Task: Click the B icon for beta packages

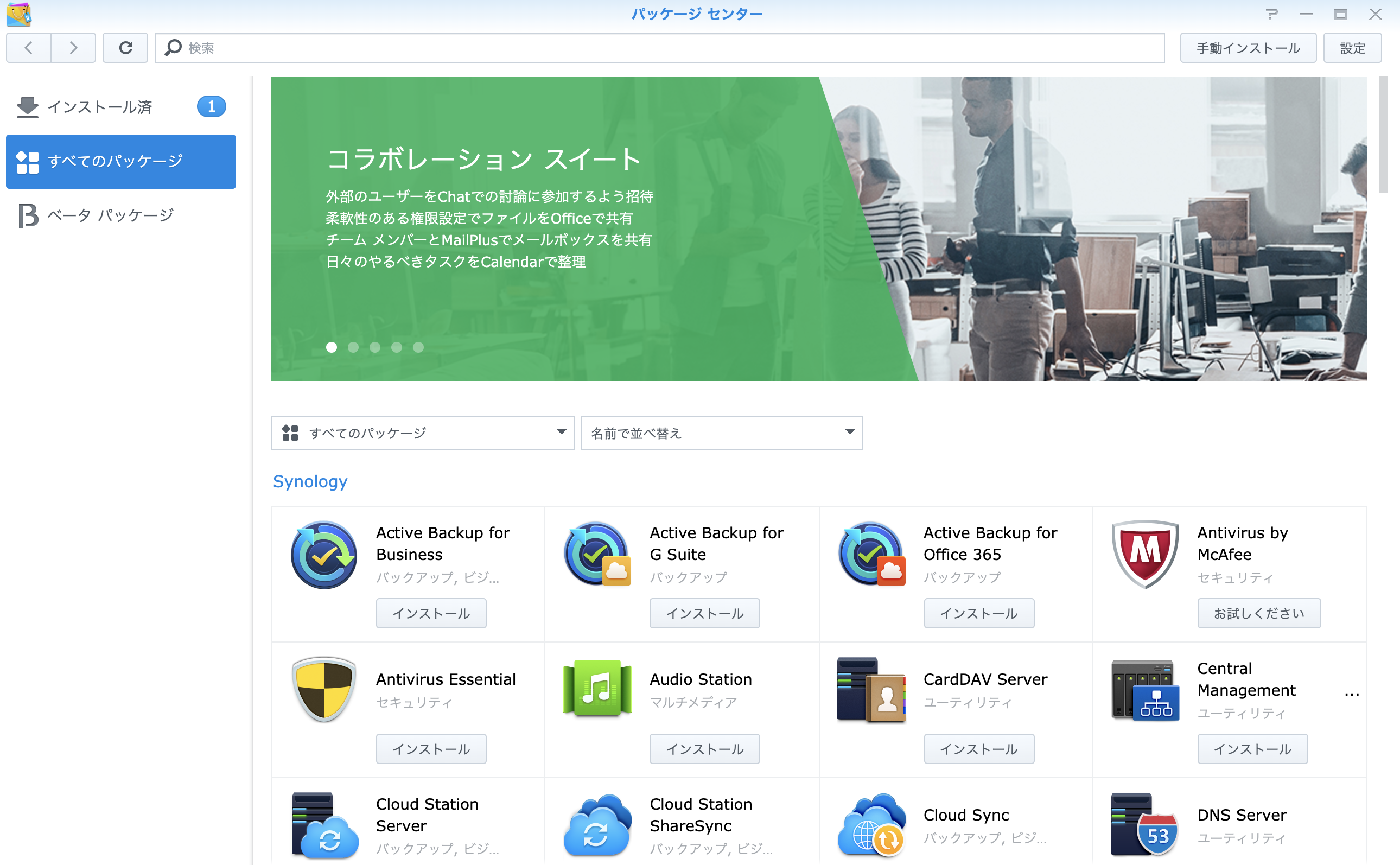Action: pyautogui.click(x=28, y=215)
